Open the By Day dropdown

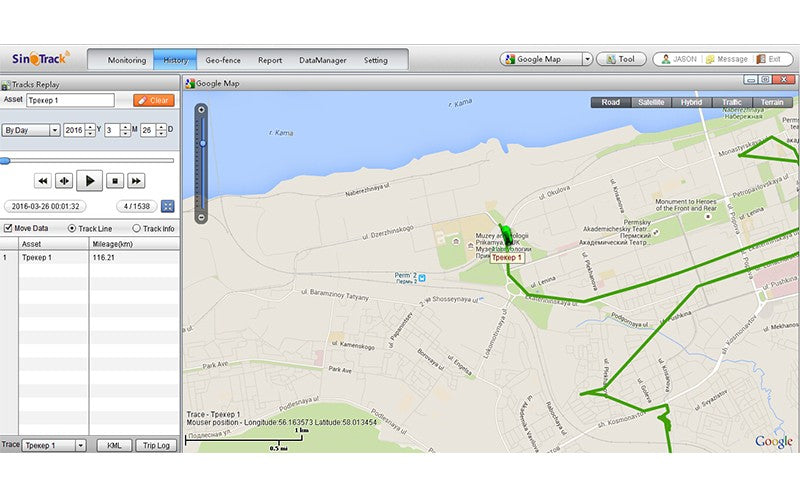31,131
